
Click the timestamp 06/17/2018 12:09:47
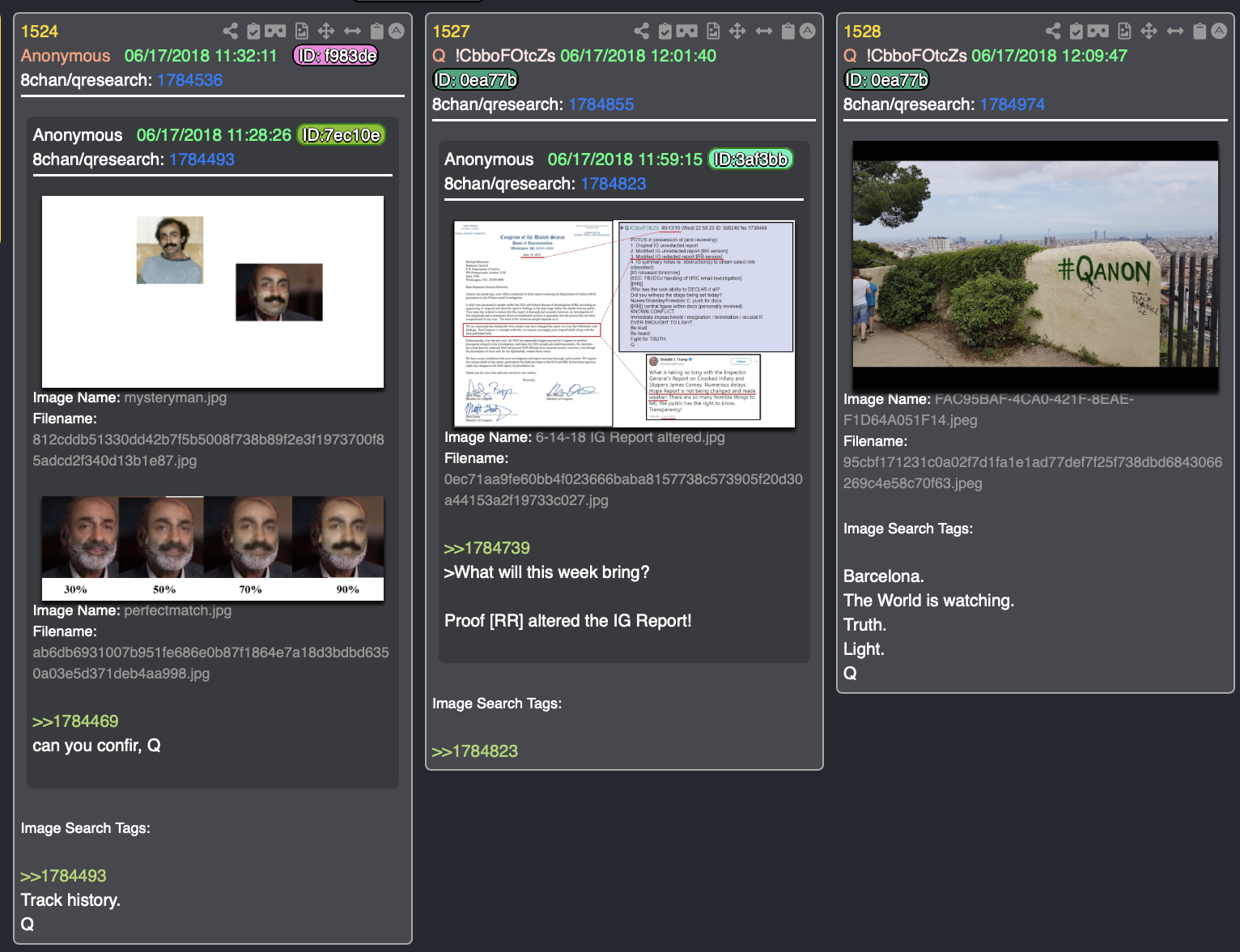point(1050,56)
